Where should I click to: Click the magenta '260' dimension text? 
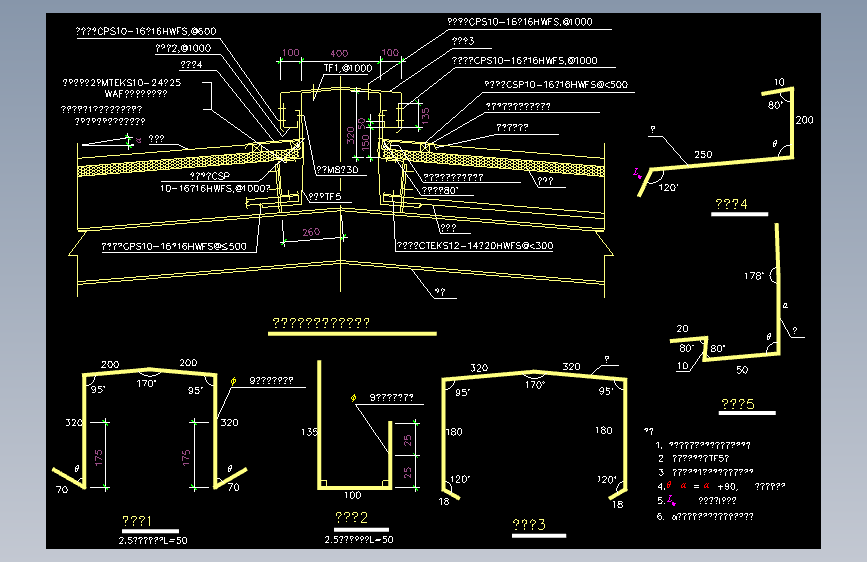tap(311, 232)
